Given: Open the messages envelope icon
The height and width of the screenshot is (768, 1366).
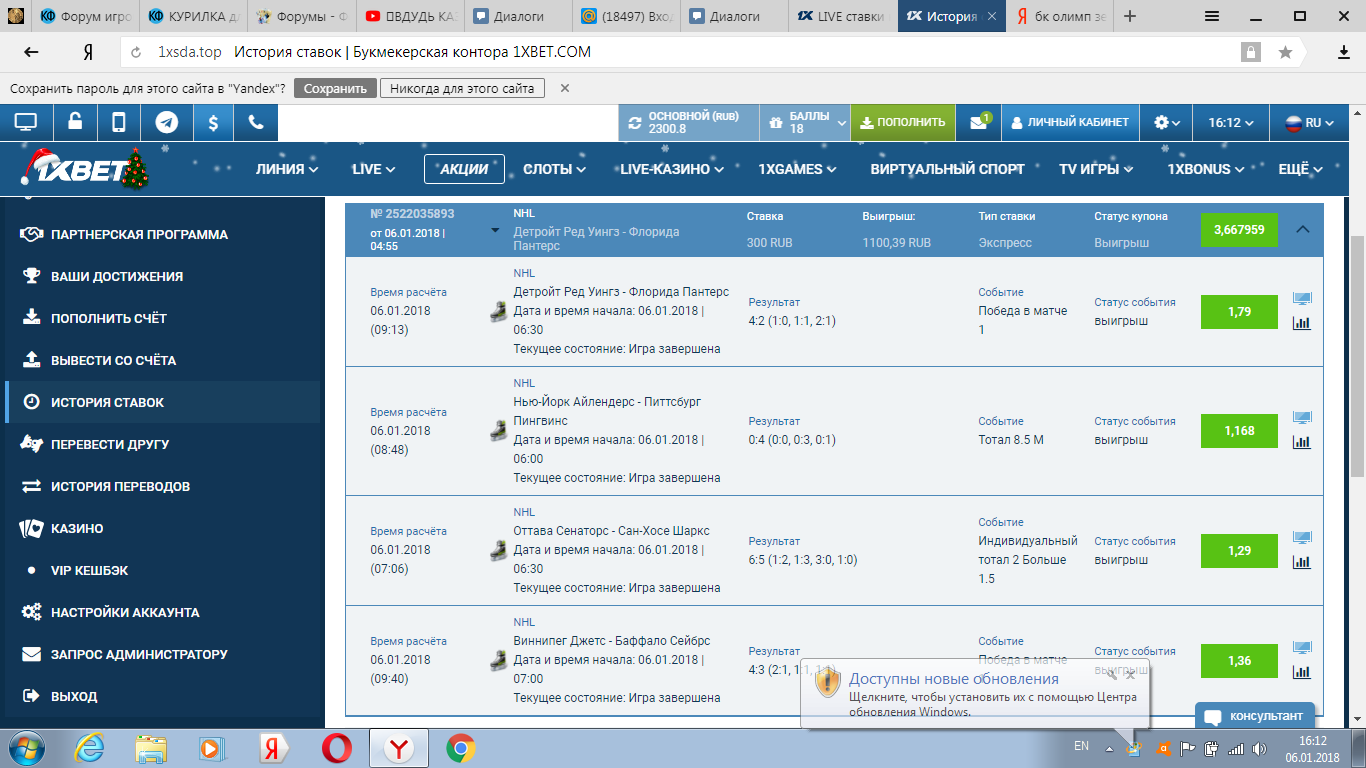Looking at the screenshot, I should pyautogui.click(x=978, y=122).
